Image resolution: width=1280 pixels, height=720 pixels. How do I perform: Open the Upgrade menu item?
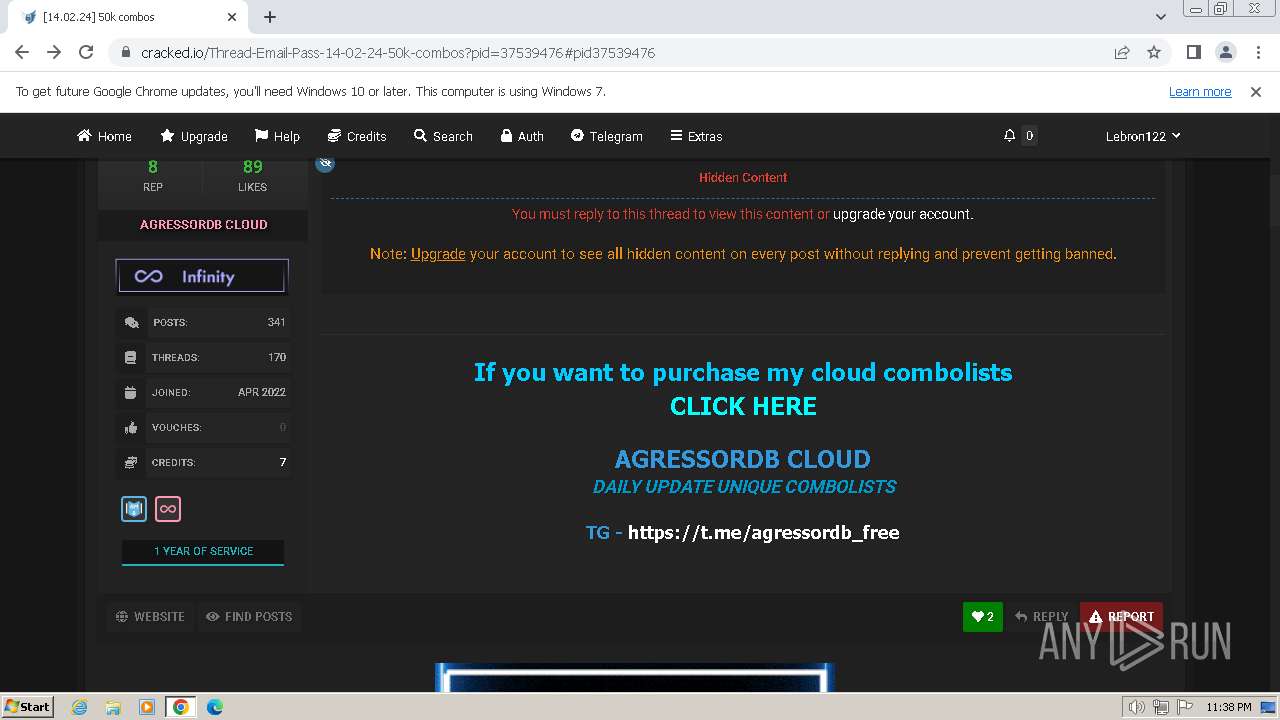(x=194, y=136)
